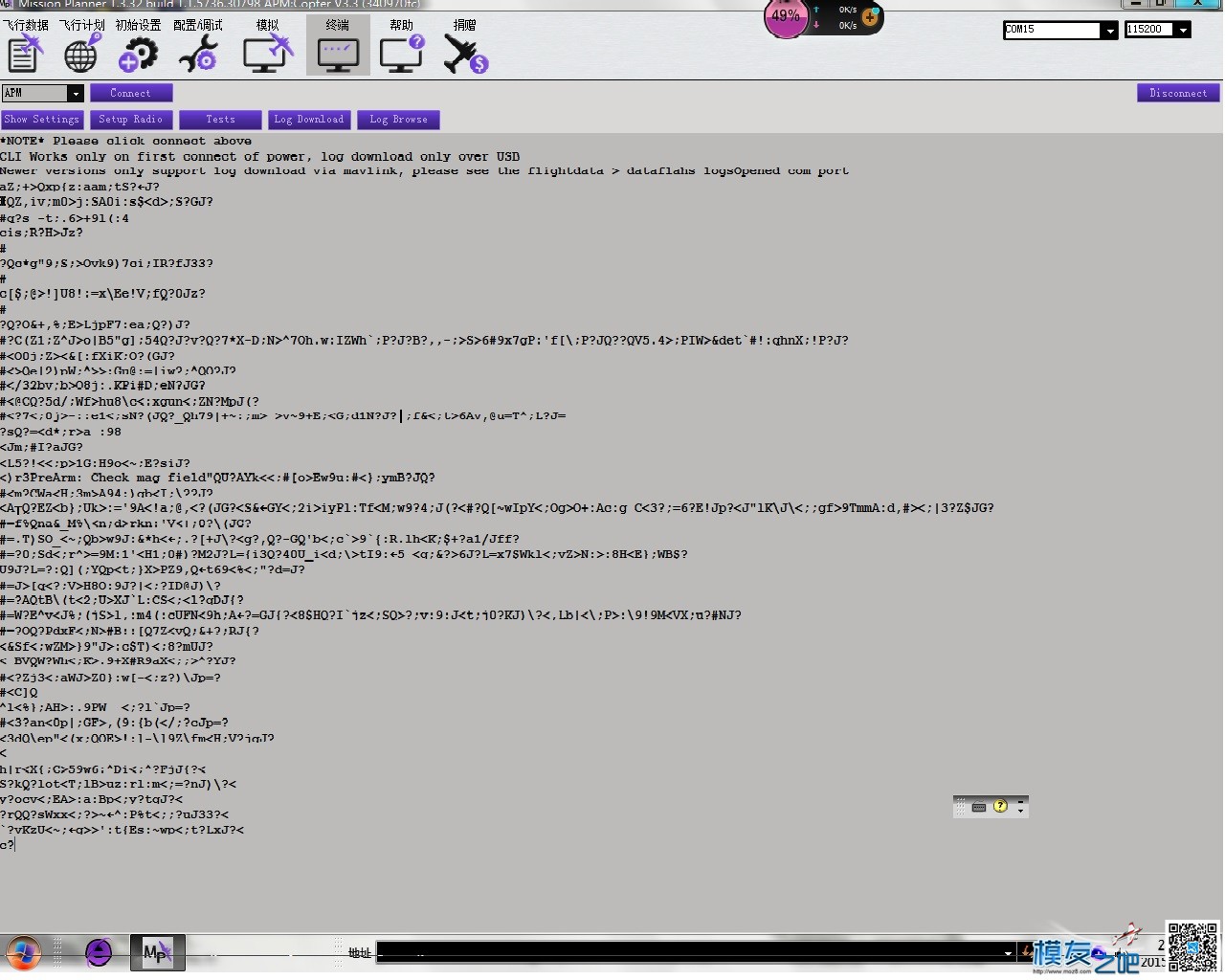
Task: Expand the taskbar address (地址) dropdown arrow
Action: (1008, 952)
